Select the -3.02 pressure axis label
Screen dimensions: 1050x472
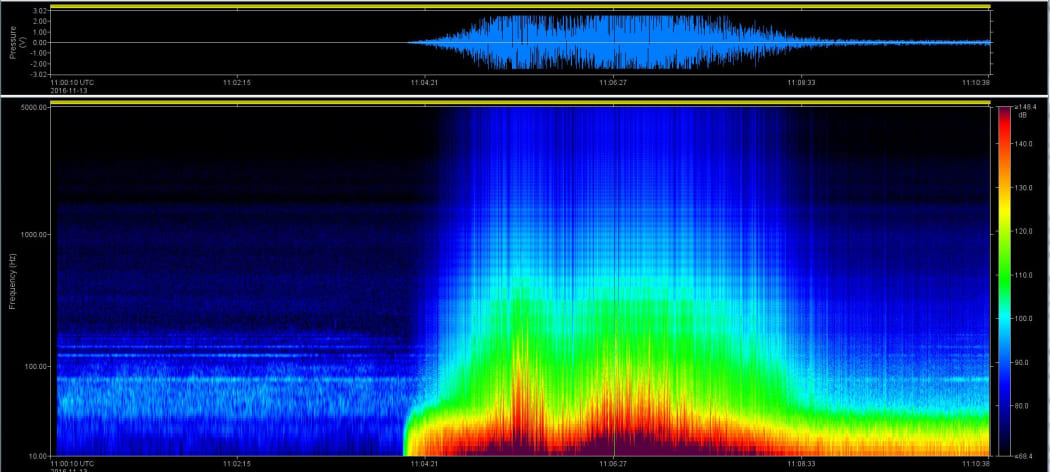pos(38,73)
